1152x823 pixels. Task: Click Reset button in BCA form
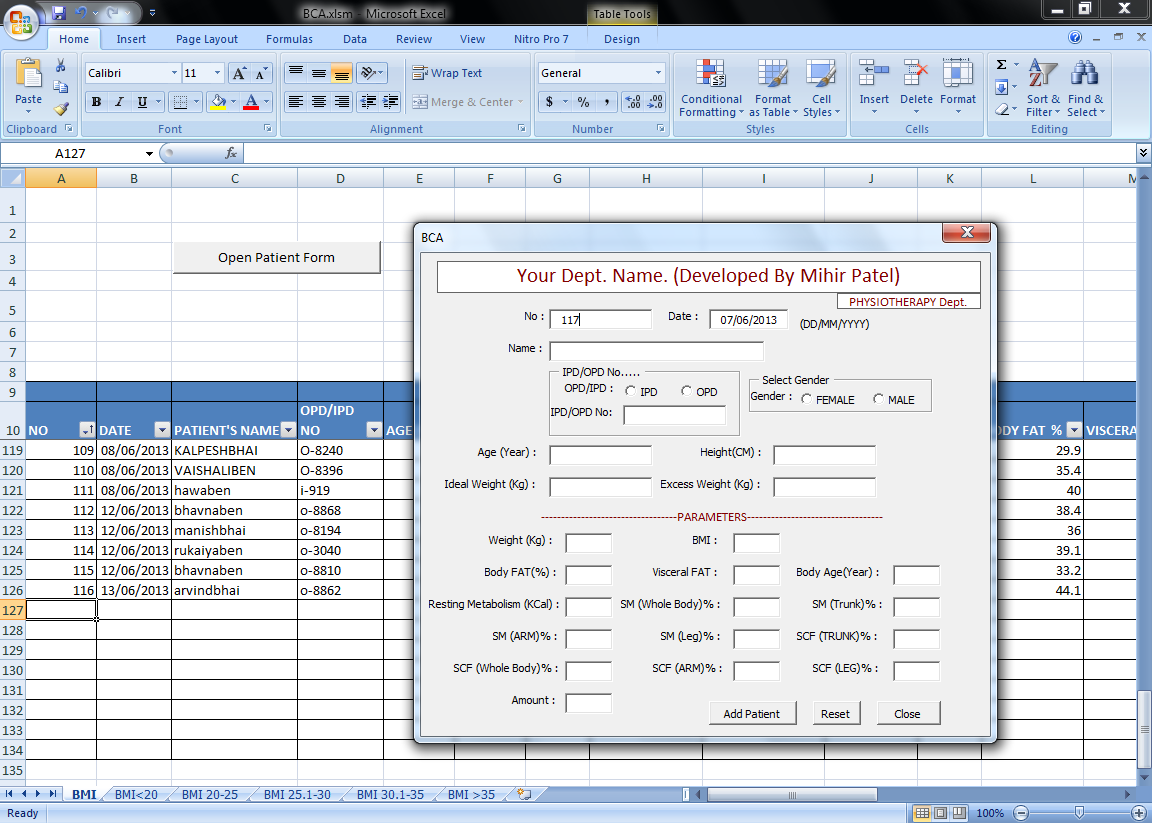[x=835, y=714]
